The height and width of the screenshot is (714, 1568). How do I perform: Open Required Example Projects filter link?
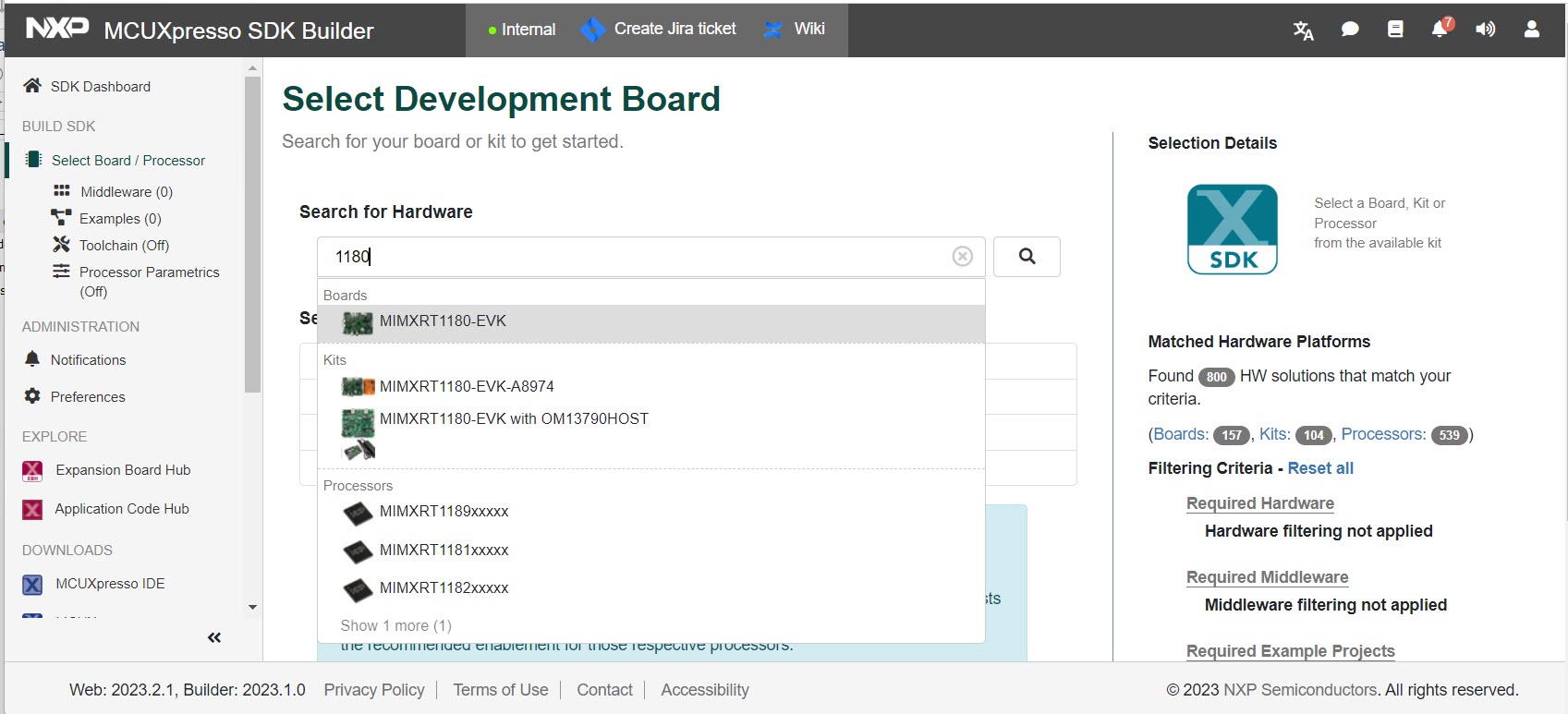point(1290,651)
